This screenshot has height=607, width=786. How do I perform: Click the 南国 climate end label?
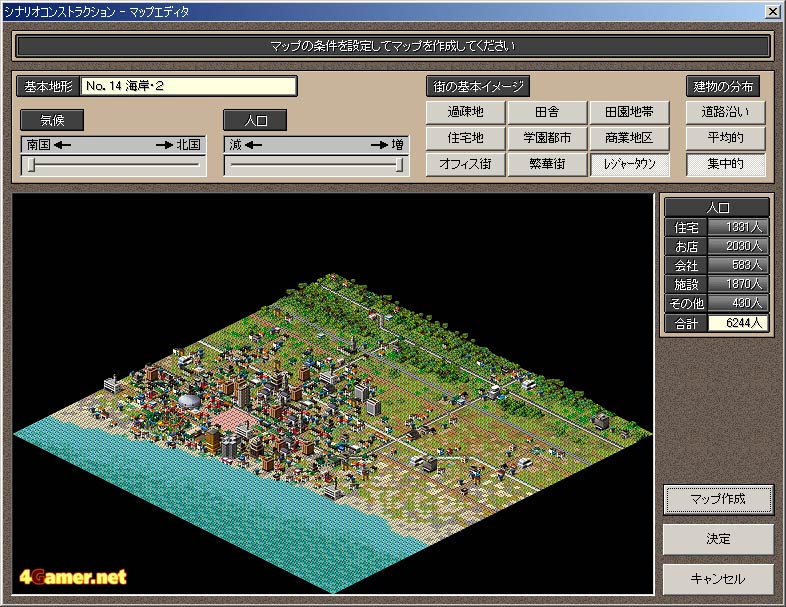tap(39, 145)
